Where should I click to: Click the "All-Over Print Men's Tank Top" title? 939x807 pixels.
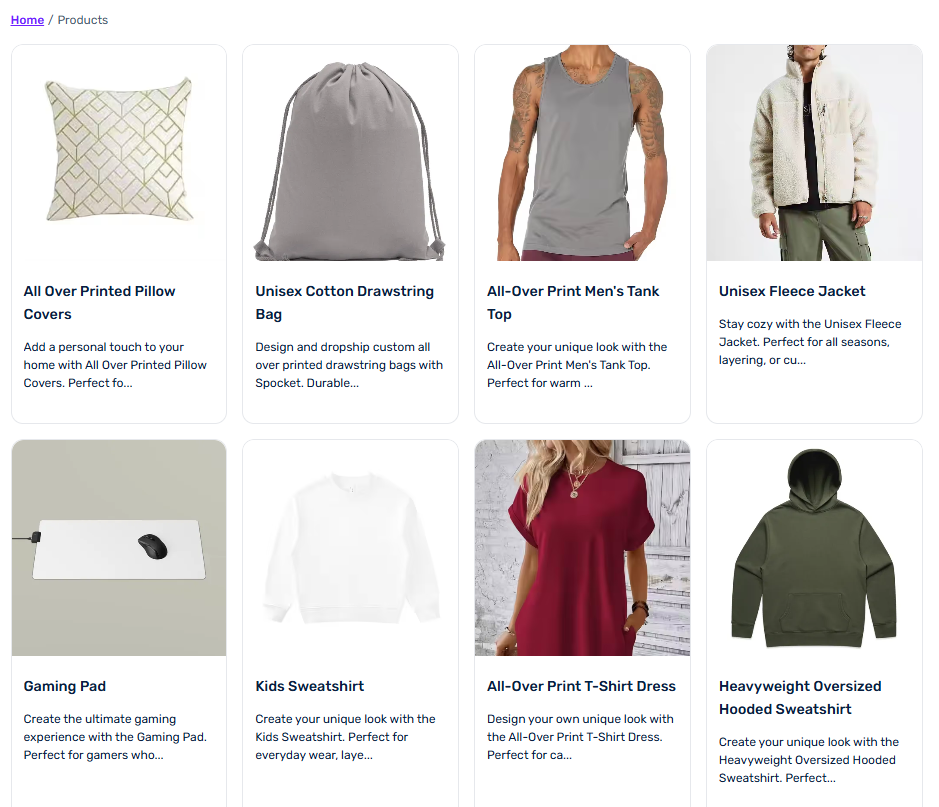pyautogui.click(x=573, y=302)
